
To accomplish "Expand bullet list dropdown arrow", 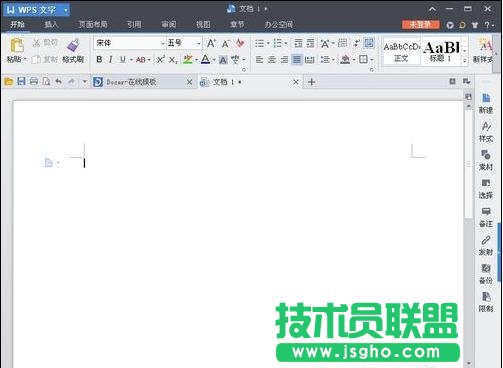I will pos(268,43).
